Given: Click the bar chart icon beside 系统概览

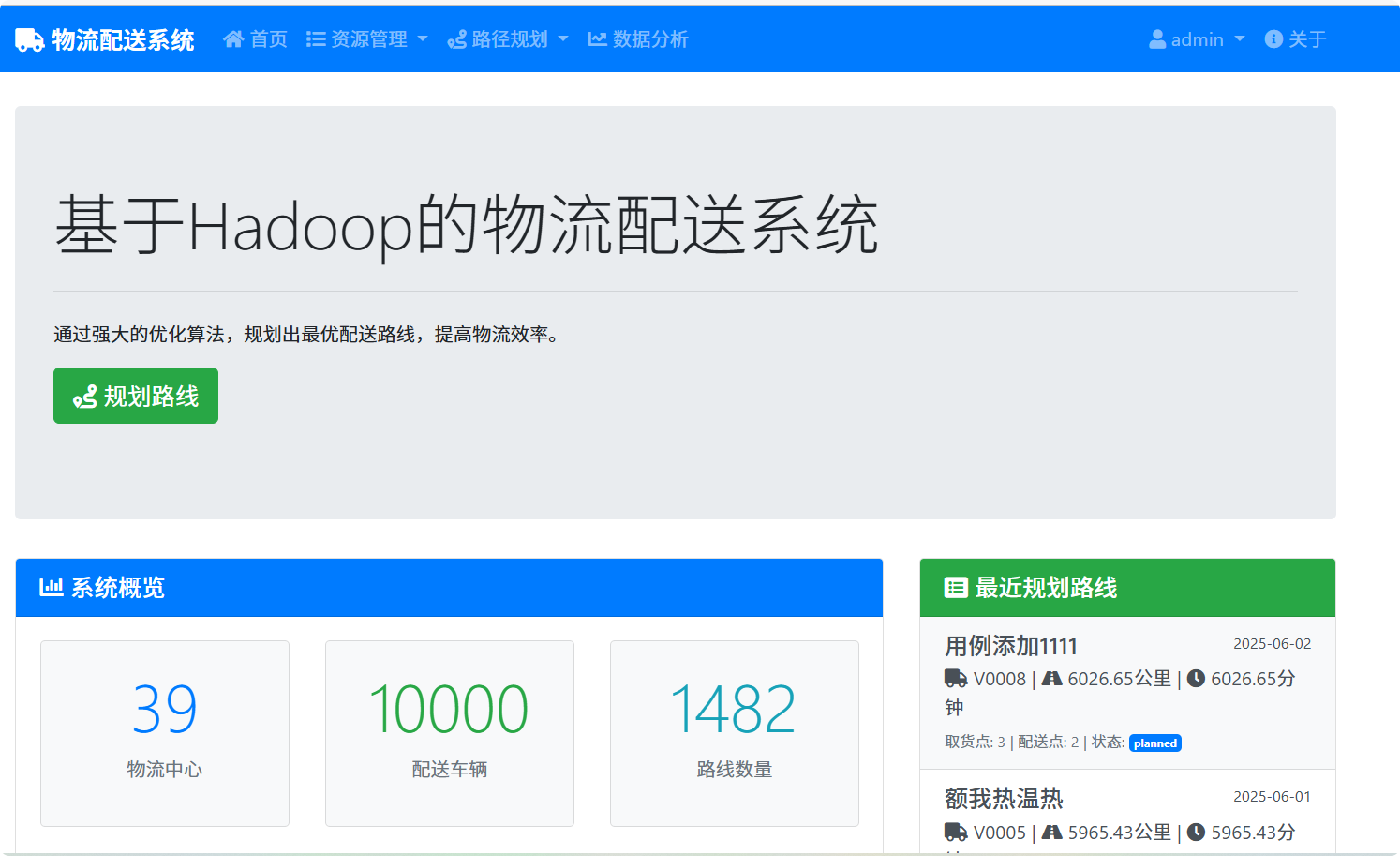Looking at the screenshot, I should pyautogui.click(x=51, y=587).
